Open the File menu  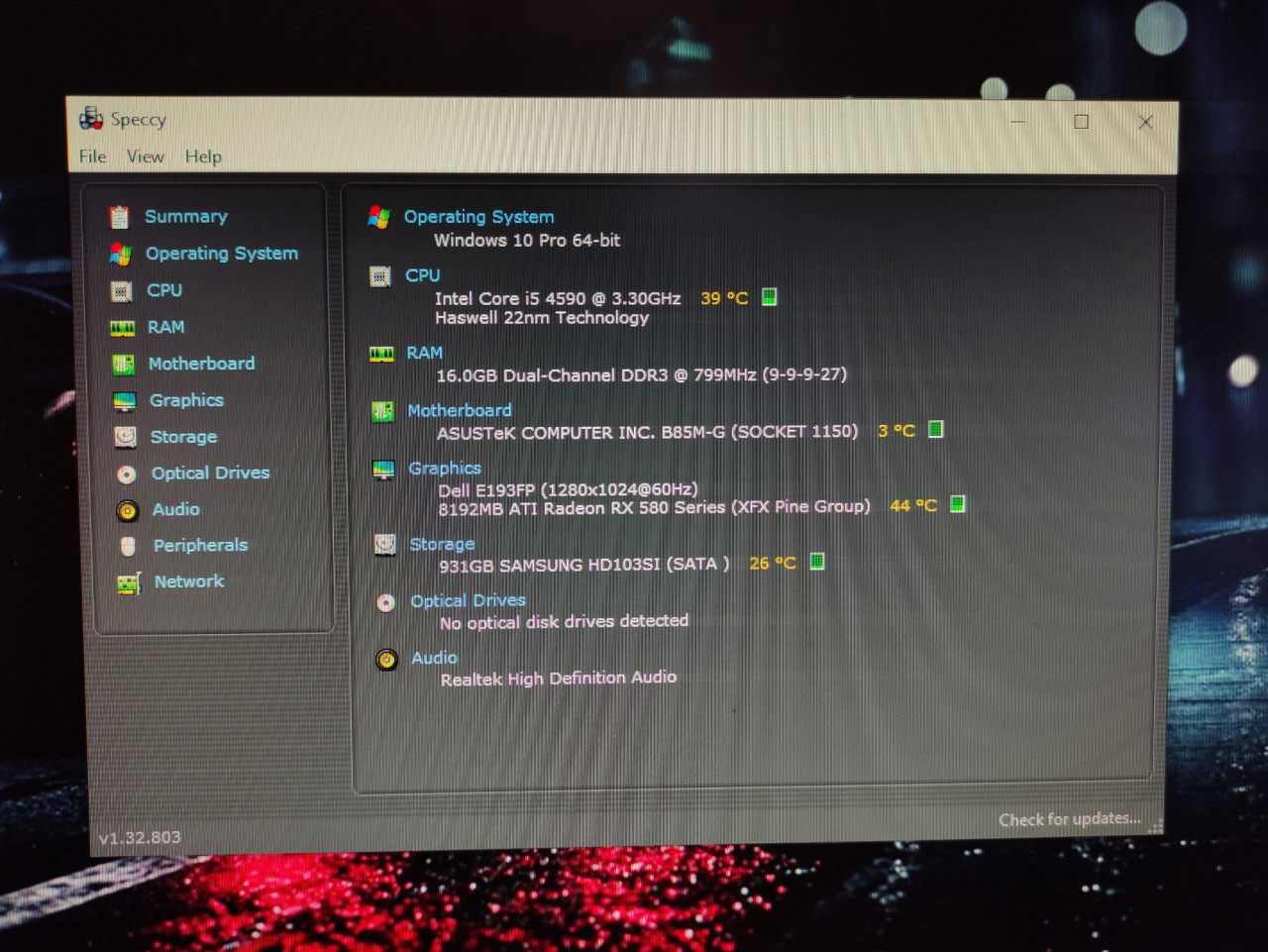(x=92, y=157)
